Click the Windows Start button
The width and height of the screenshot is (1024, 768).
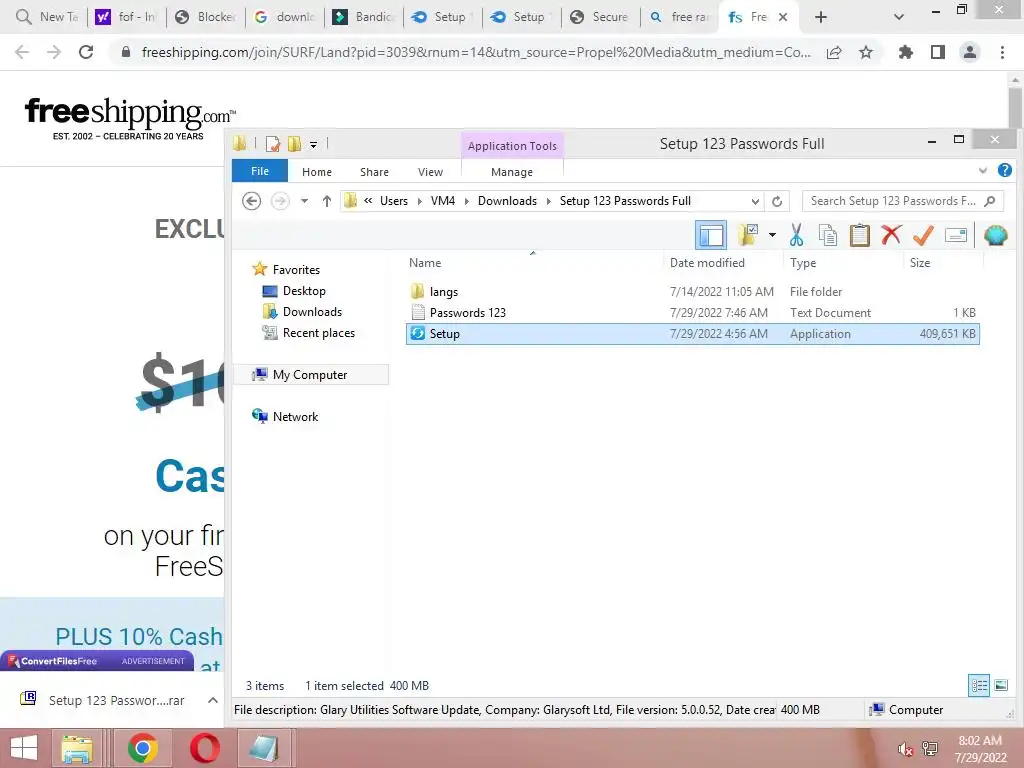24,748
